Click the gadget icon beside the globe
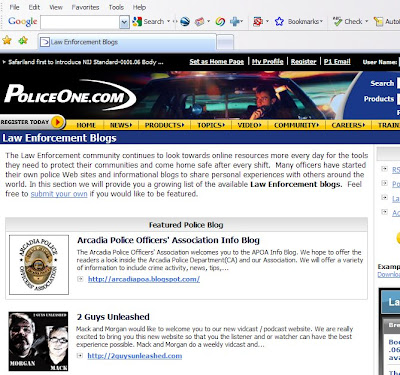This screenshot has height=375, width=400. 200,22
